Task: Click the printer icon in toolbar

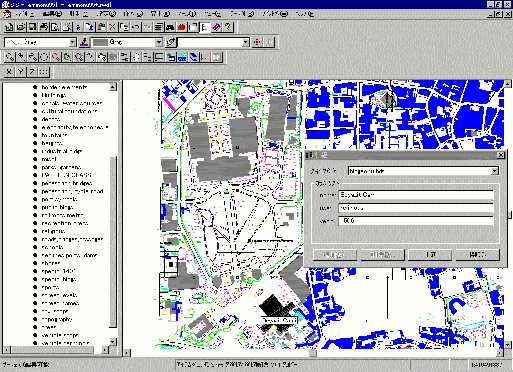Action: point(43,27)
